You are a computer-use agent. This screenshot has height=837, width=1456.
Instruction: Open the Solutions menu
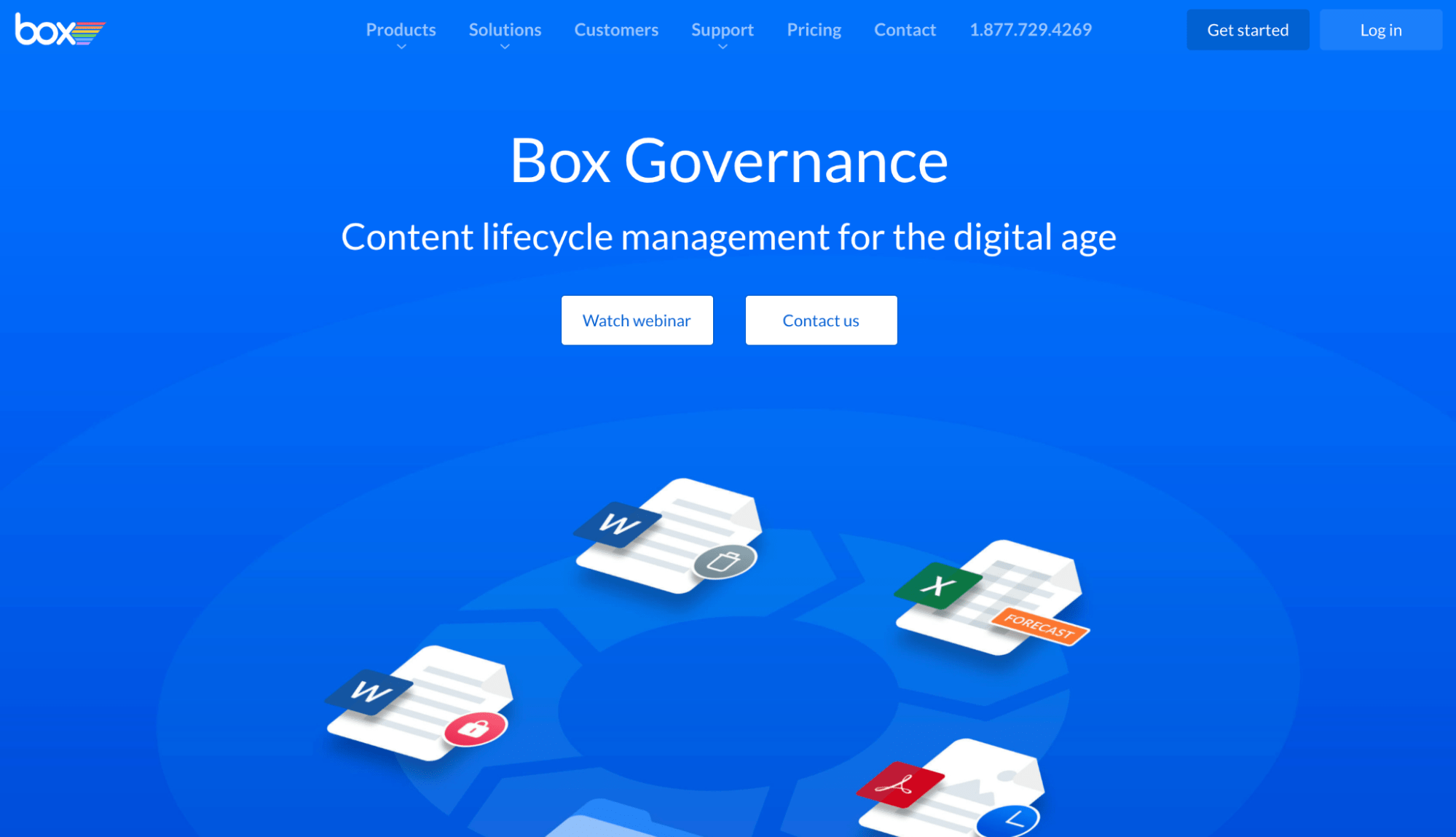tap(505, 30)
